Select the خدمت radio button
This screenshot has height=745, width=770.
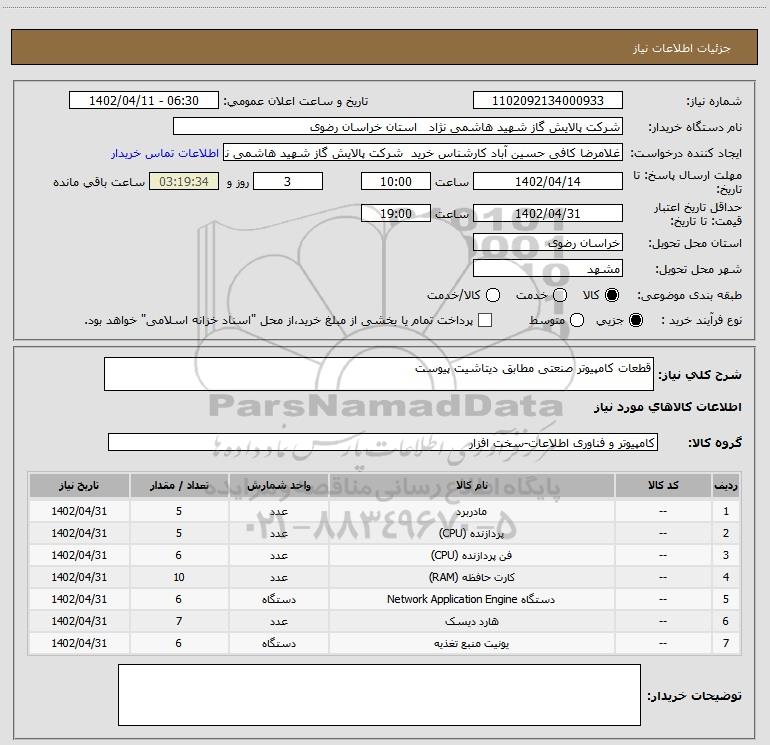[x=560, y=295]
